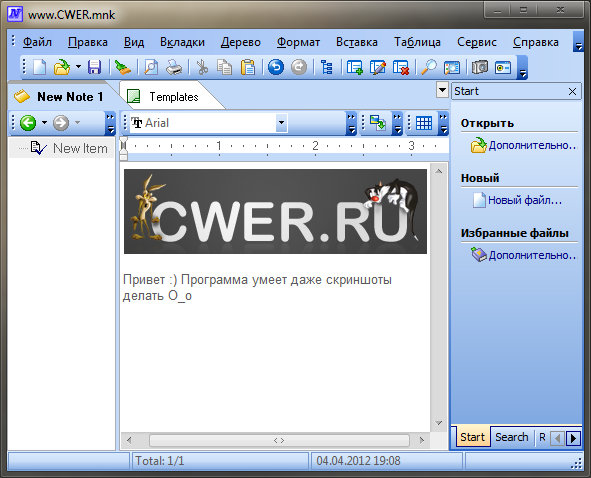Open the Вид menu
Screen dimensions: 591x478
[134, 42]
